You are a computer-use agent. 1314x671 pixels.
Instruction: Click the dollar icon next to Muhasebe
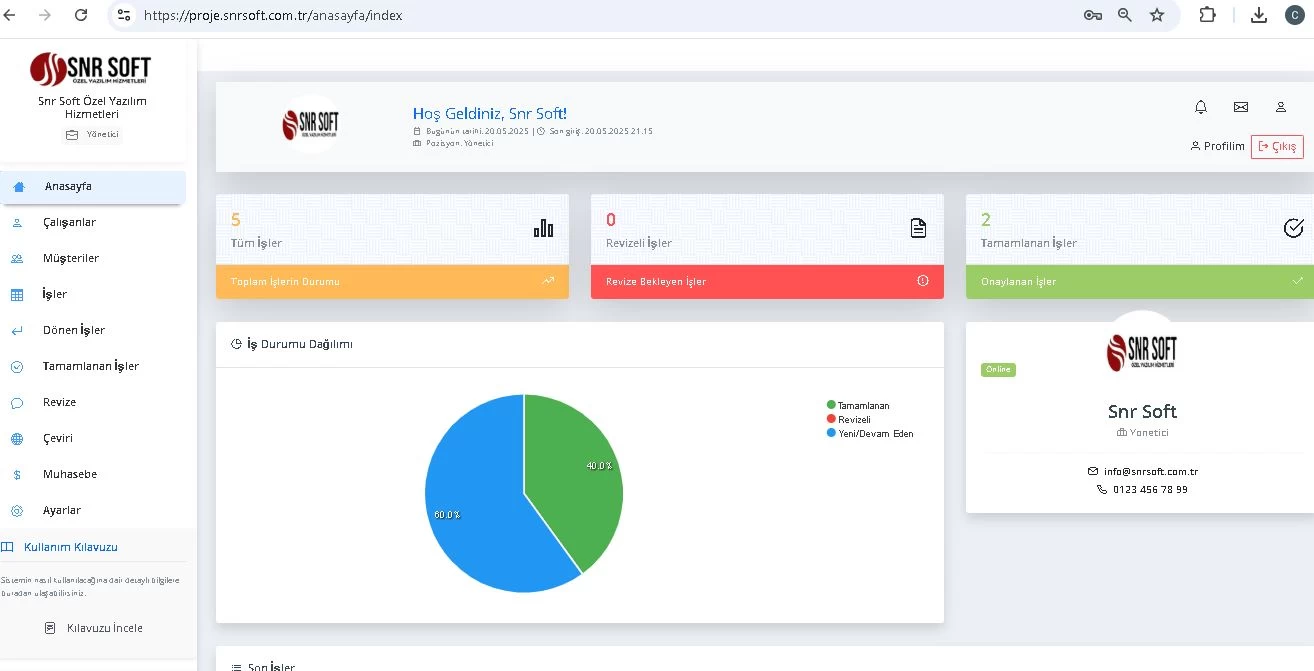[x=18, y=474]
